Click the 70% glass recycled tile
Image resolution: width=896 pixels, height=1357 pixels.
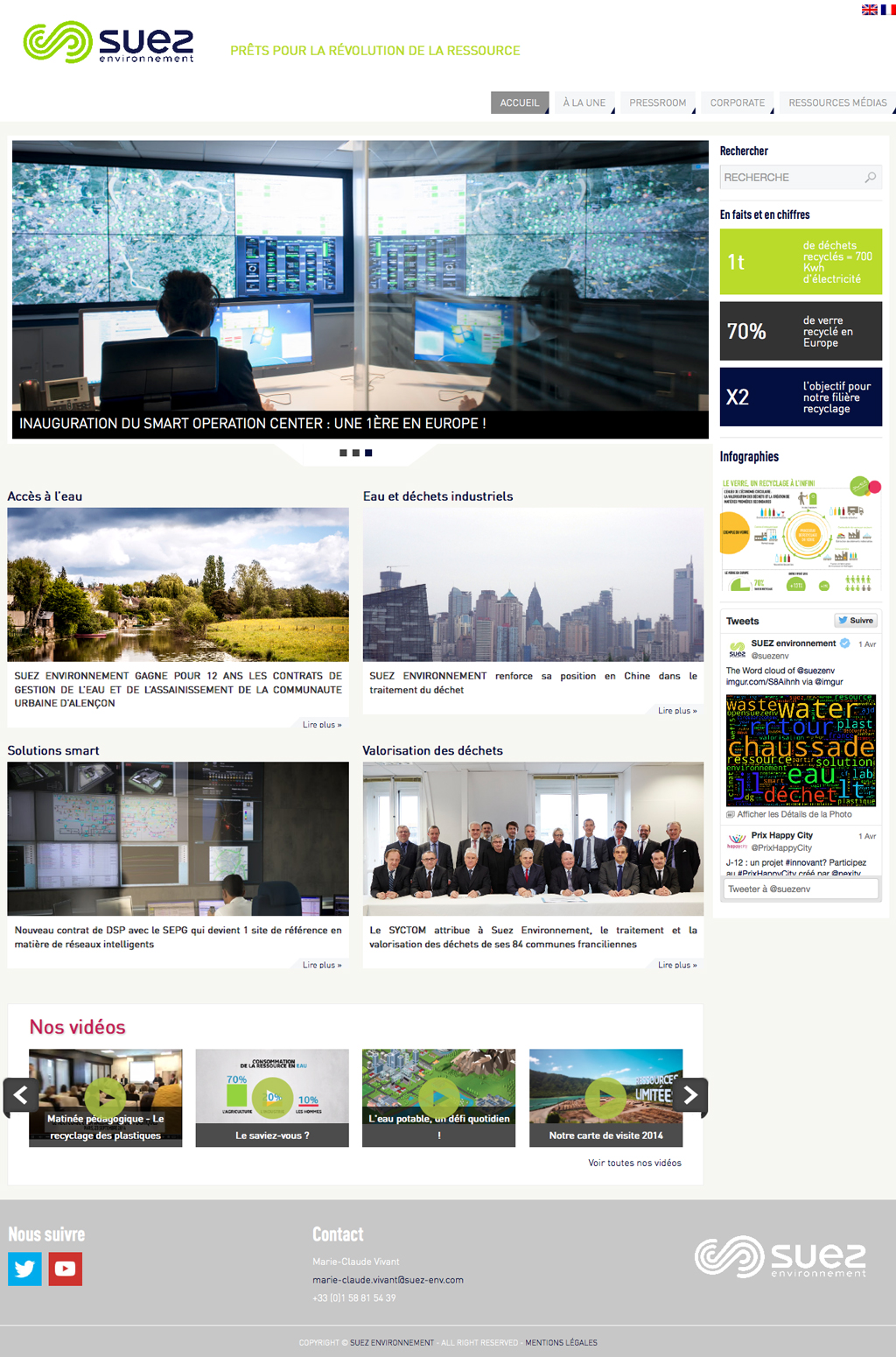pyautogui.click(x=801, y=331)
